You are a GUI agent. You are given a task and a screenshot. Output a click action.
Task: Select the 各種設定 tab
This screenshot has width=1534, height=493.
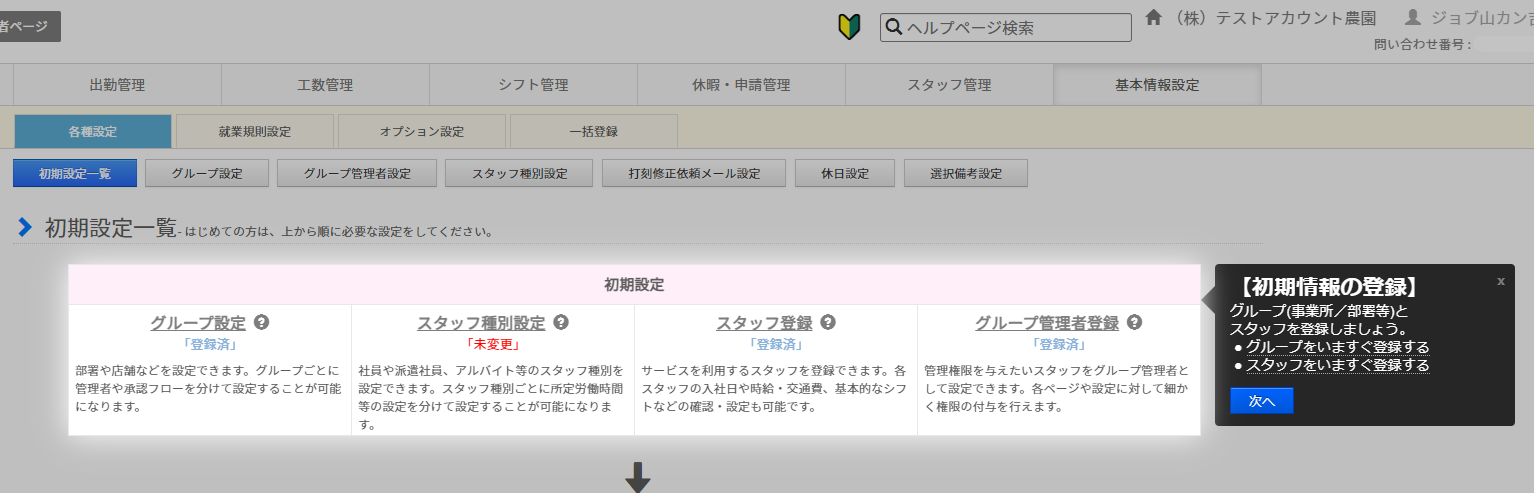[x=93, y=131]
